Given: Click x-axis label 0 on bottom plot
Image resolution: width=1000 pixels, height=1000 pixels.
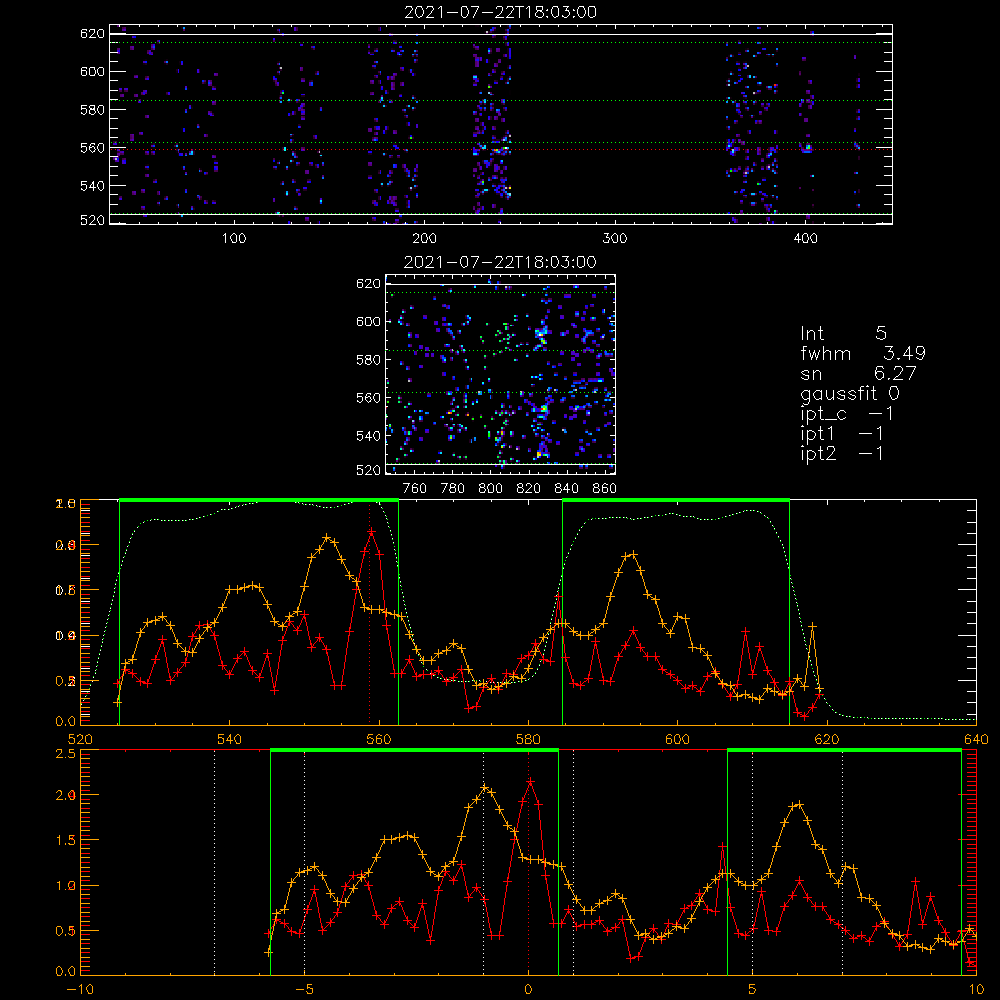Looking at the screenshot, I should 528,989.
